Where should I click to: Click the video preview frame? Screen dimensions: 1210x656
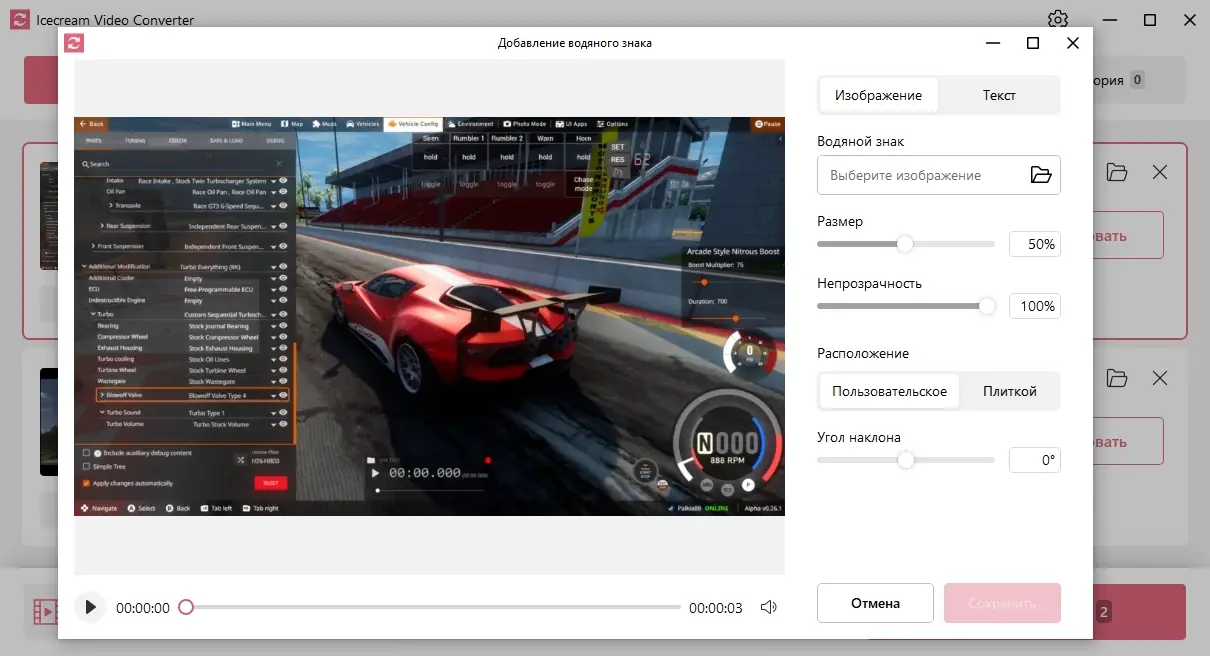click(x=429, y=316)
